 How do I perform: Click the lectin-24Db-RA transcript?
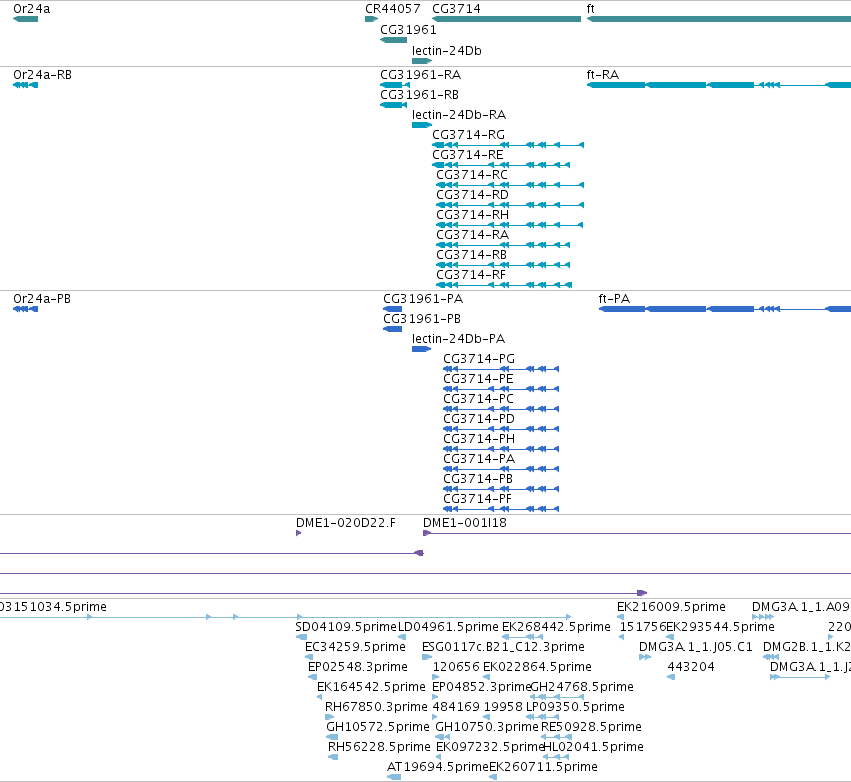pyautogui.click(x=422, y=125)
